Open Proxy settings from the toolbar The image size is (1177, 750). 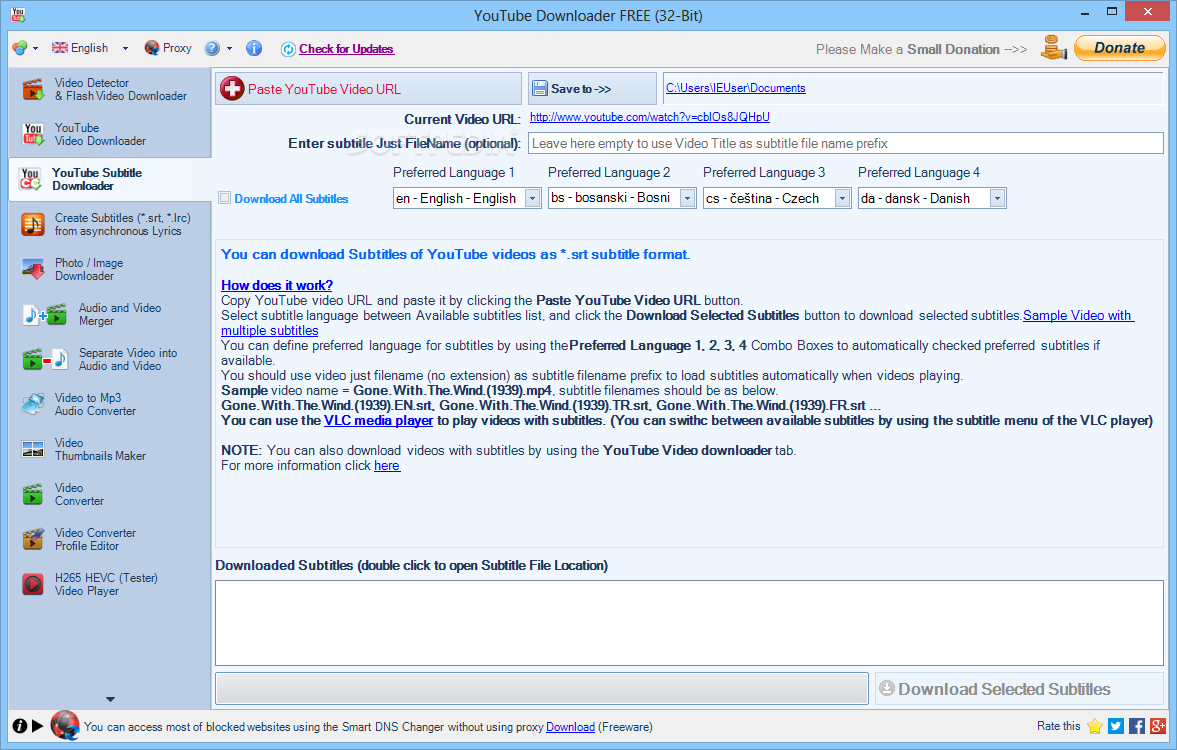click(x=168, y=48)
